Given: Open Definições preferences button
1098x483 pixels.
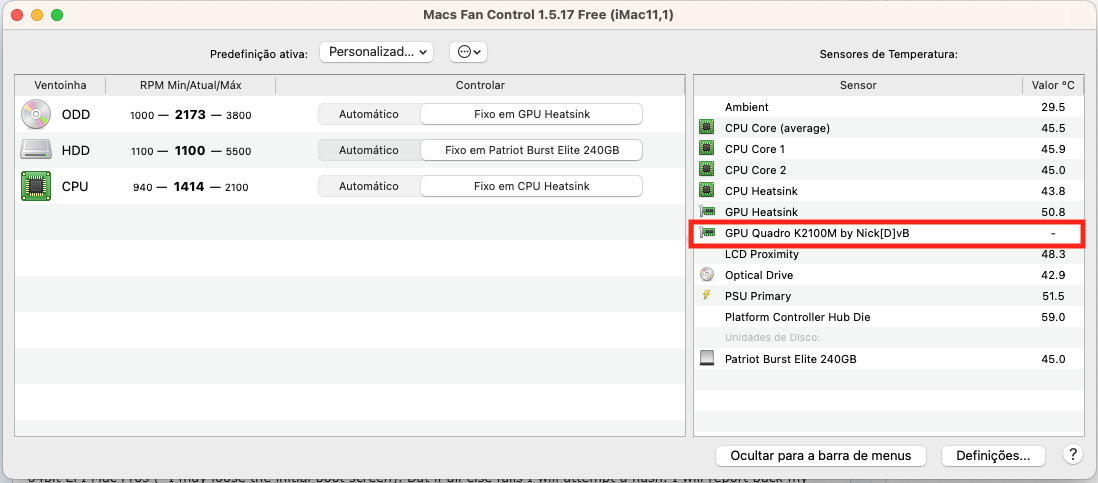Looking at the screenshot, I should point(992,455).
